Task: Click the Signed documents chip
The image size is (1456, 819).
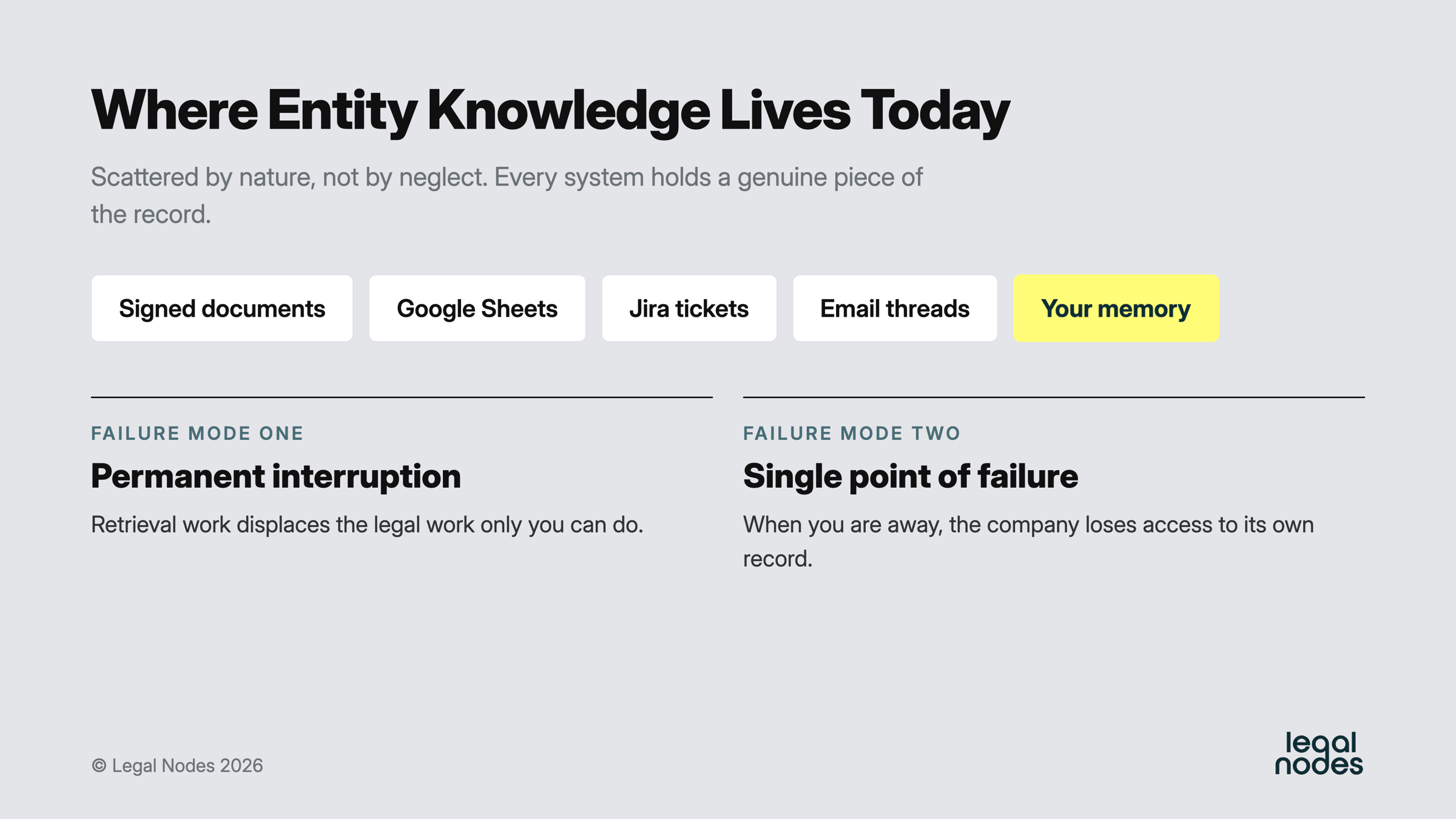Action: [222, 308]
